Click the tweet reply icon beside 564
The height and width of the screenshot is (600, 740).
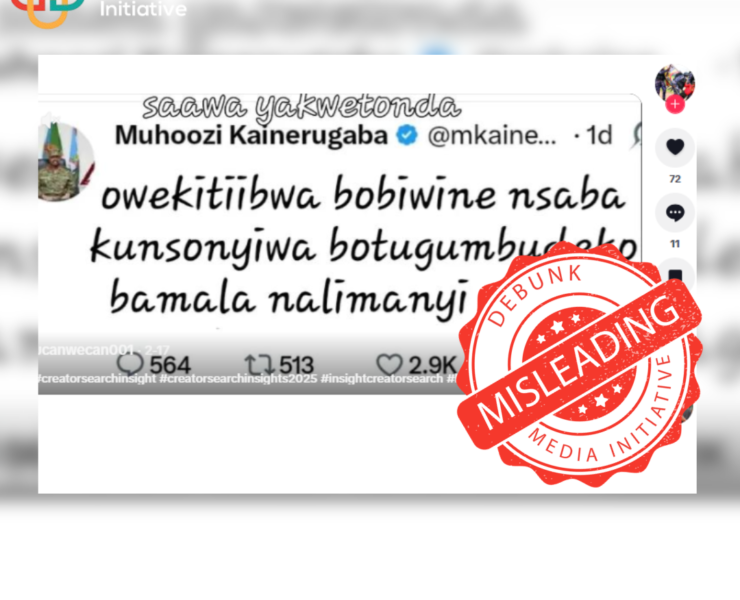tap(130, 364)
